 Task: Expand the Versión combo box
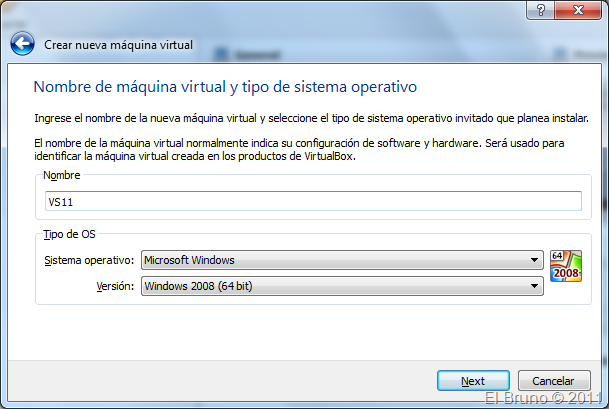[342, 286]
